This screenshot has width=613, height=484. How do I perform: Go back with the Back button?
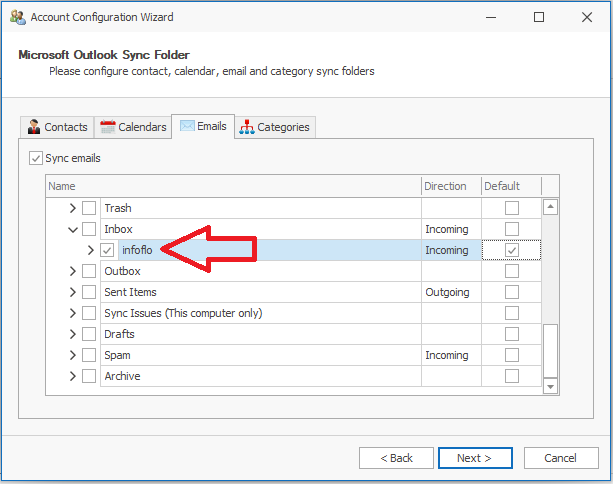pyautogui.click(x=395, y=458)
